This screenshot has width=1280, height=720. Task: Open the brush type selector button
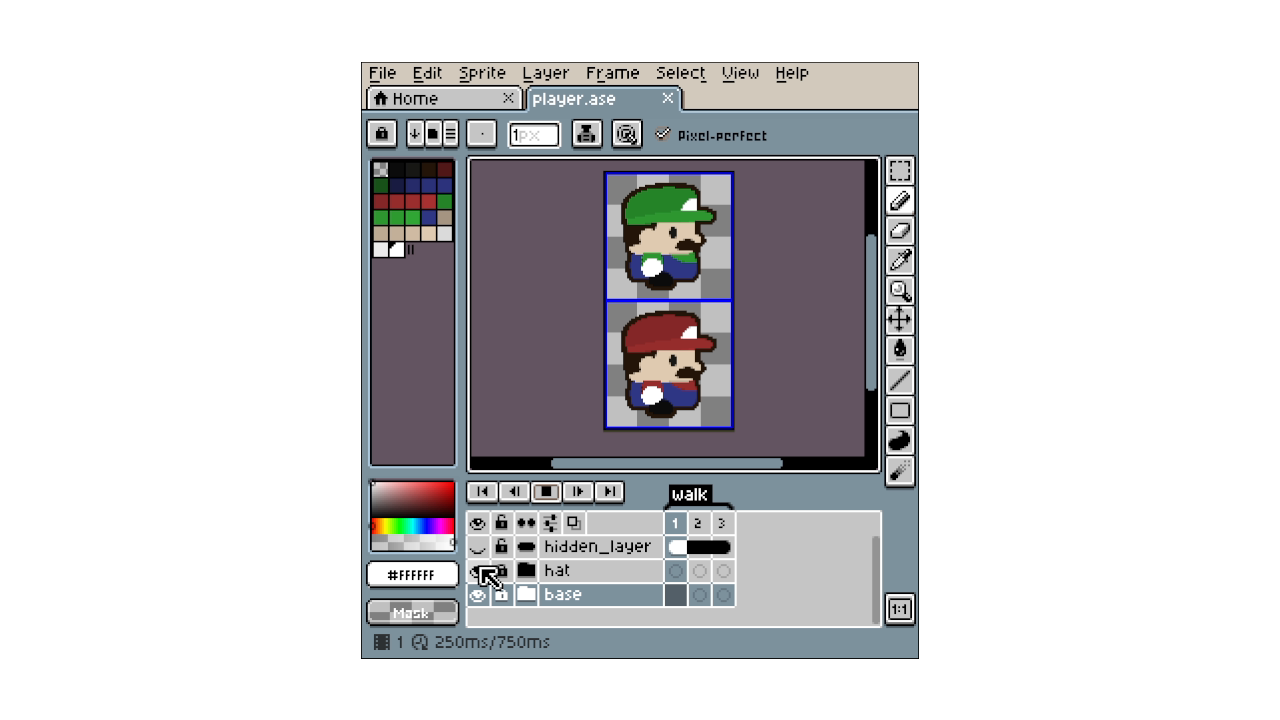tap(482, 134)
